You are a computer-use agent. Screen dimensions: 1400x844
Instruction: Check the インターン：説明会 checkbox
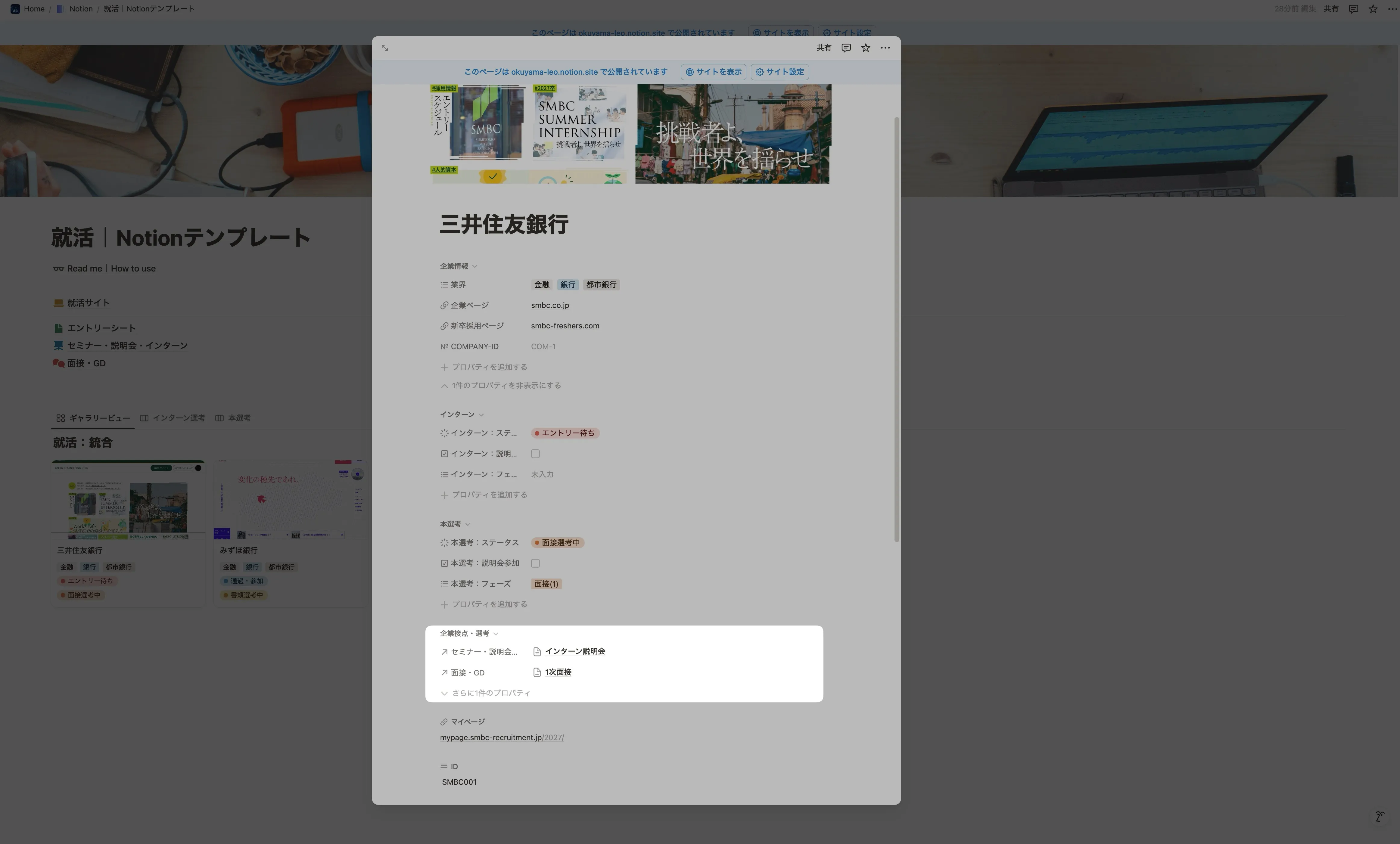tap(535, 453)
